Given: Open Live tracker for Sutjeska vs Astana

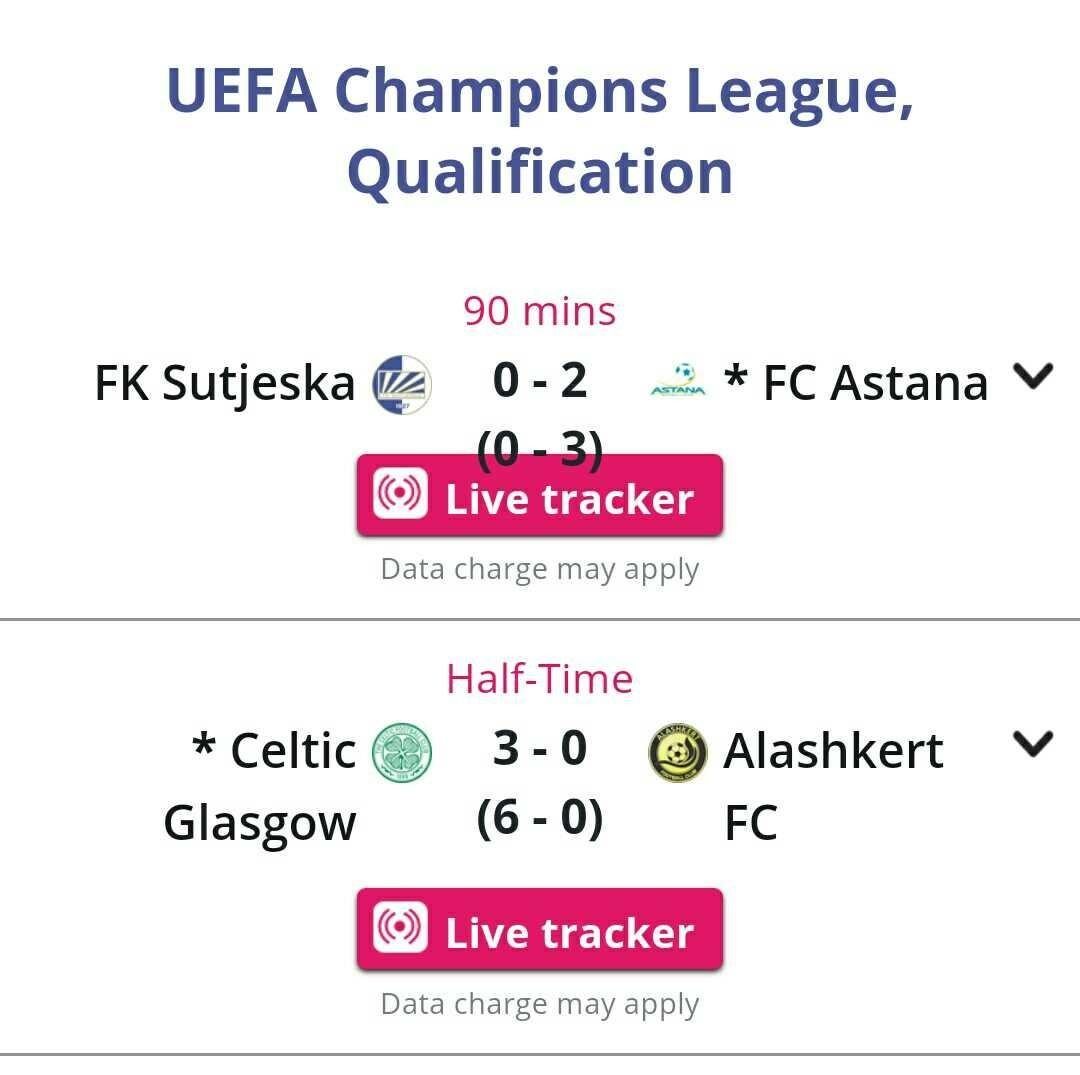Looking at the screenshot, I should 540,497.
